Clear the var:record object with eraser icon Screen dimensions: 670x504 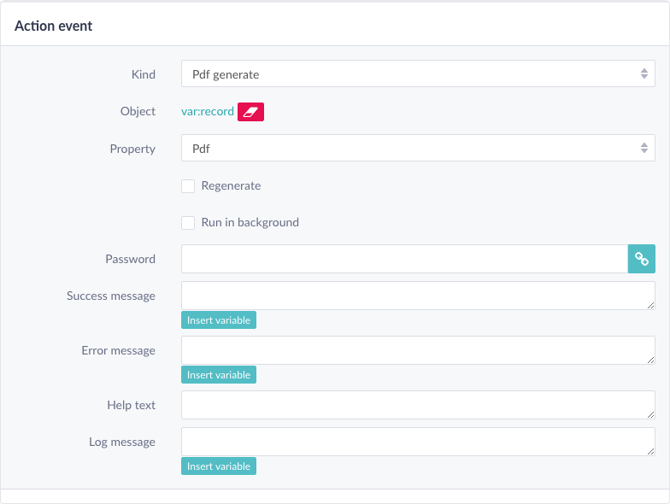tap(250, 112)
